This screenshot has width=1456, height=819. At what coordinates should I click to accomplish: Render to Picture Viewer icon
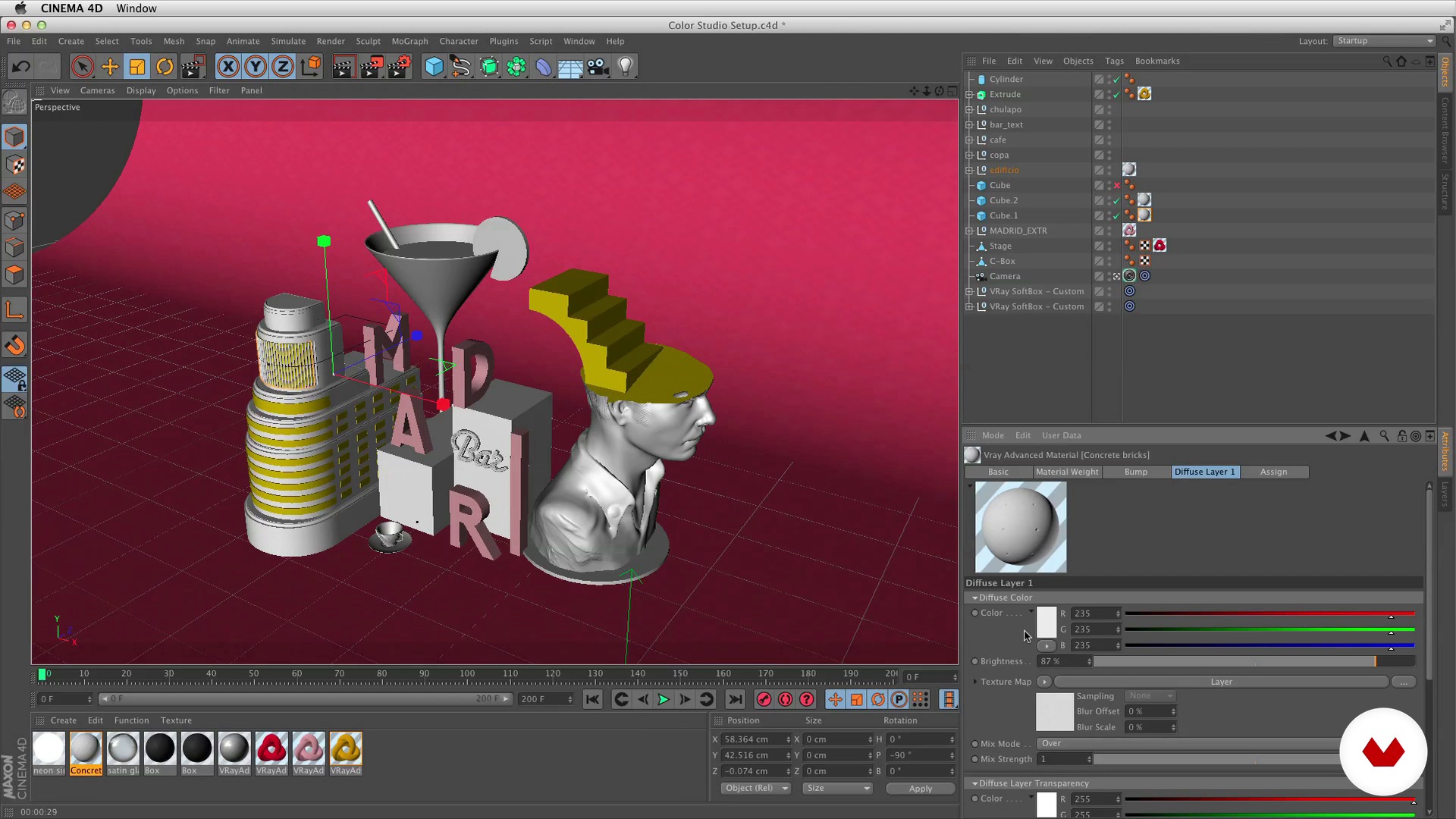372,67
